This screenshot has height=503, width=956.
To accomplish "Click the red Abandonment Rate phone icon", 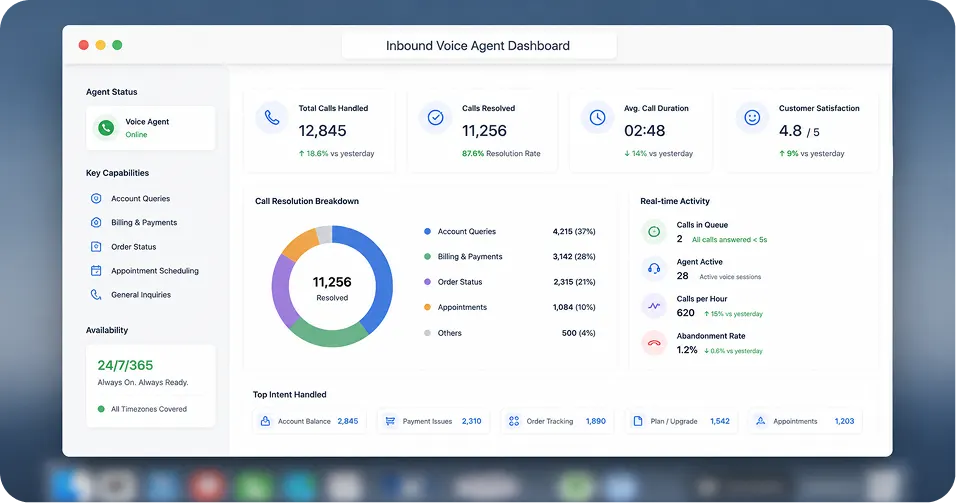I will click(x=654, y=343).
